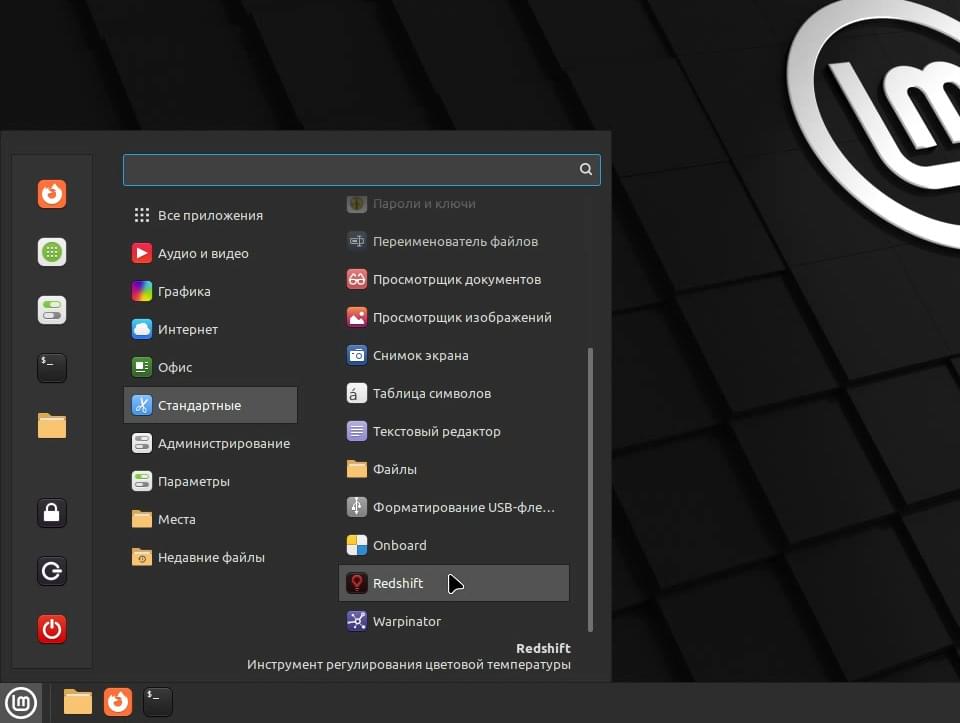The width and height of the screenshot is (960, 723).
Task: Open the Администрирование category
Action: pos(211,443)
